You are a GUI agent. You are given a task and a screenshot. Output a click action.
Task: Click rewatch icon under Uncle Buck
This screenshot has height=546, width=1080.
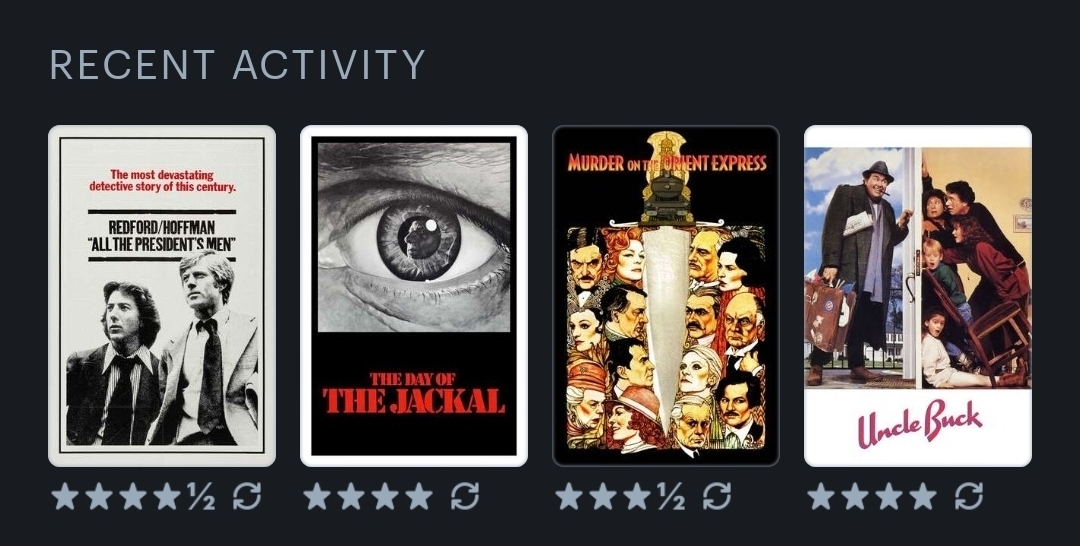point(968,496)
